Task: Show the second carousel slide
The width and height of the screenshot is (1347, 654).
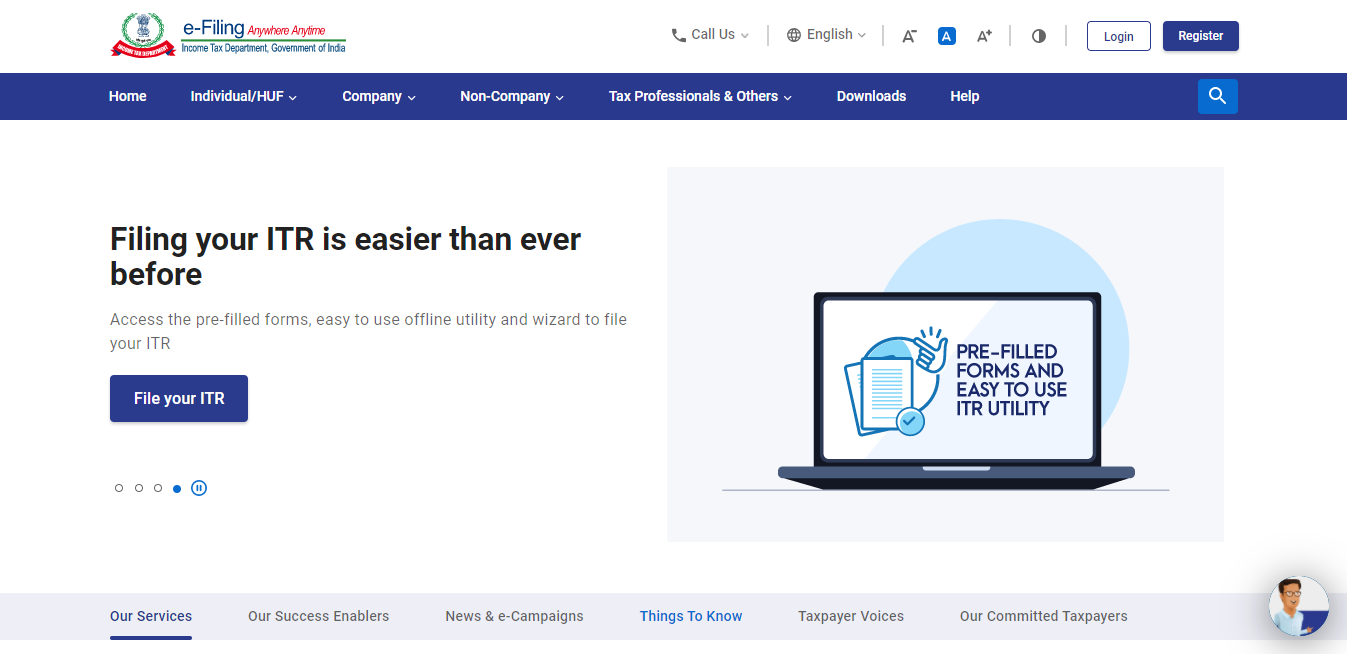Action: [x=139, y=488]
